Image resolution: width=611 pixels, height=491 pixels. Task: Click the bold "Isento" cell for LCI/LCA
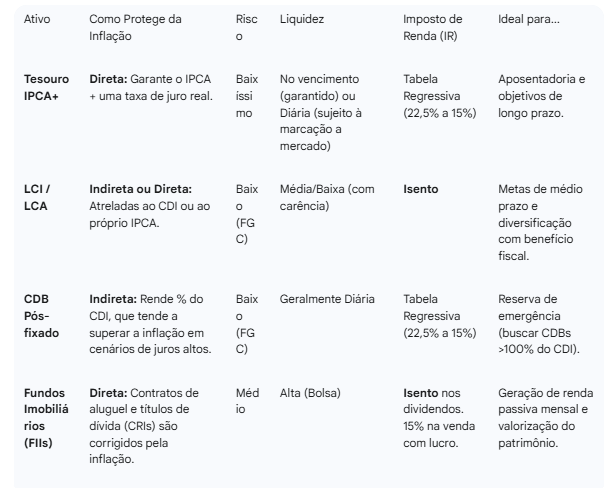click(x=421, y=188)
